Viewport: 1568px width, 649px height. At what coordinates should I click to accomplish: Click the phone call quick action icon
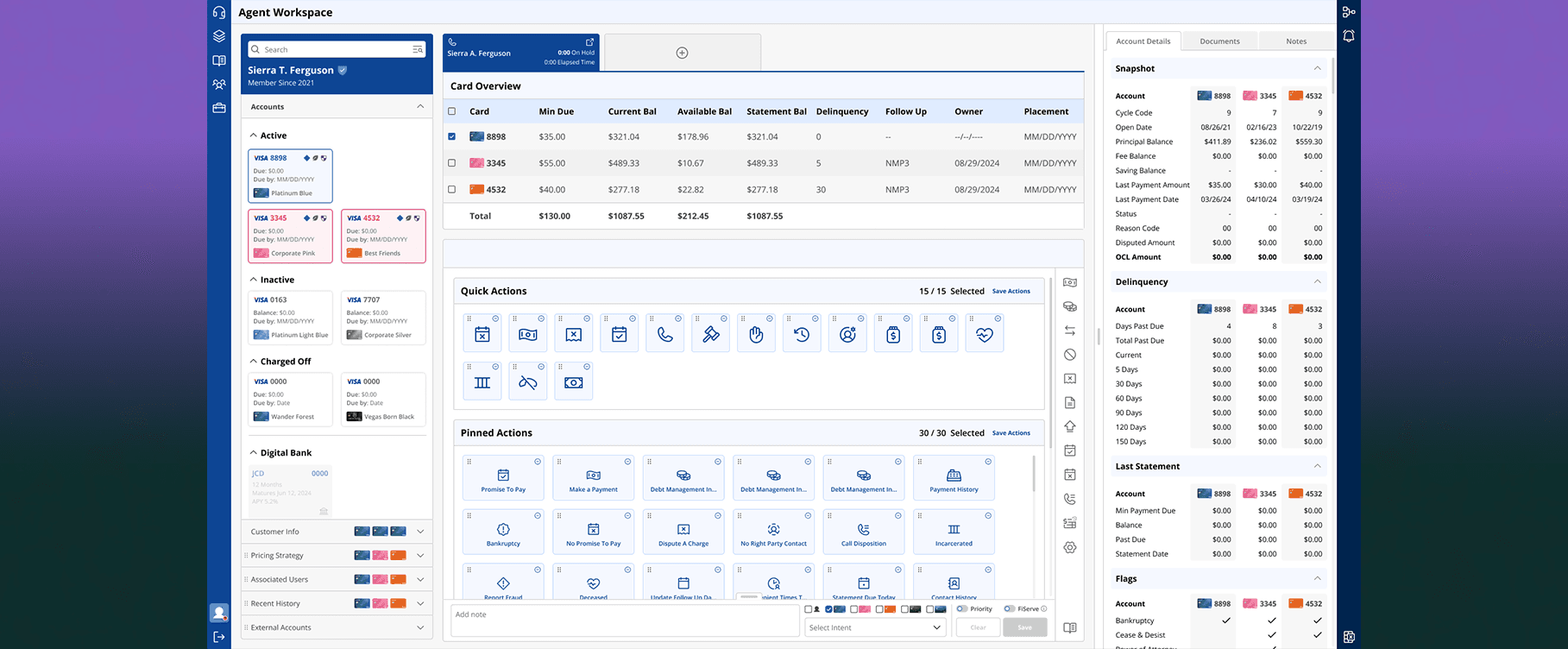pyautogui.click(x=664, y=335)
